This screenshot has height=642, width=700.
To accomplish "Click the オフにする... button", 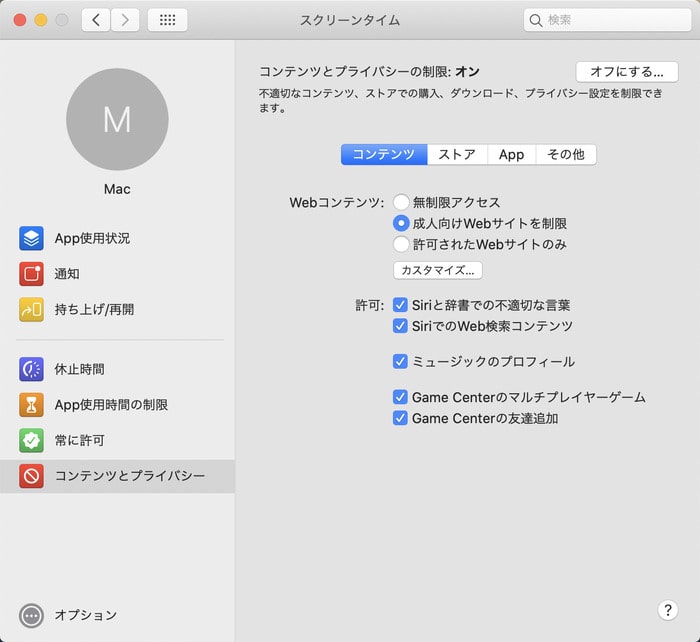I will pyautogui.click(x=627, y=72).
